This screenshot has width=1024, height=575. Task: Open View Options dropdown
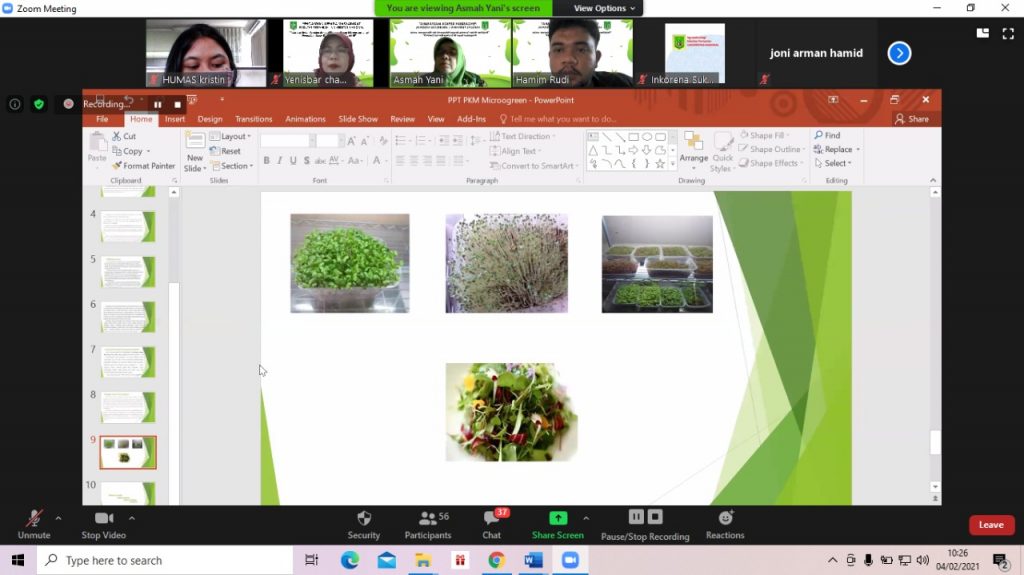tap(604, 8)
